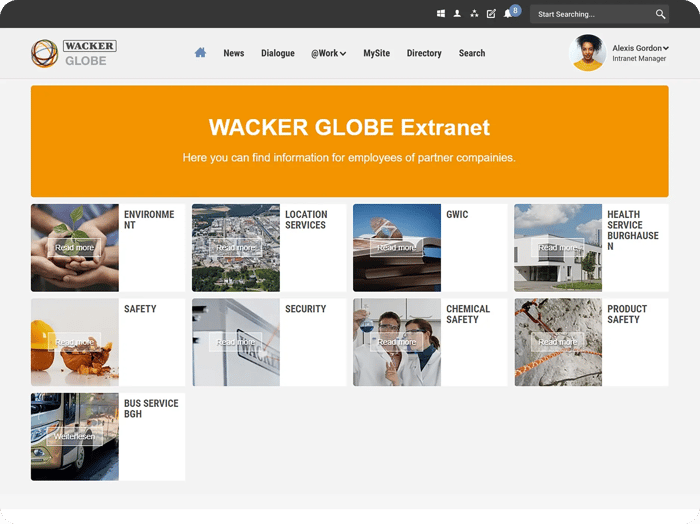Click Read more on Chemical Safety tile
This screenshot has width=700, height=524.
click(x=396, y=342)
